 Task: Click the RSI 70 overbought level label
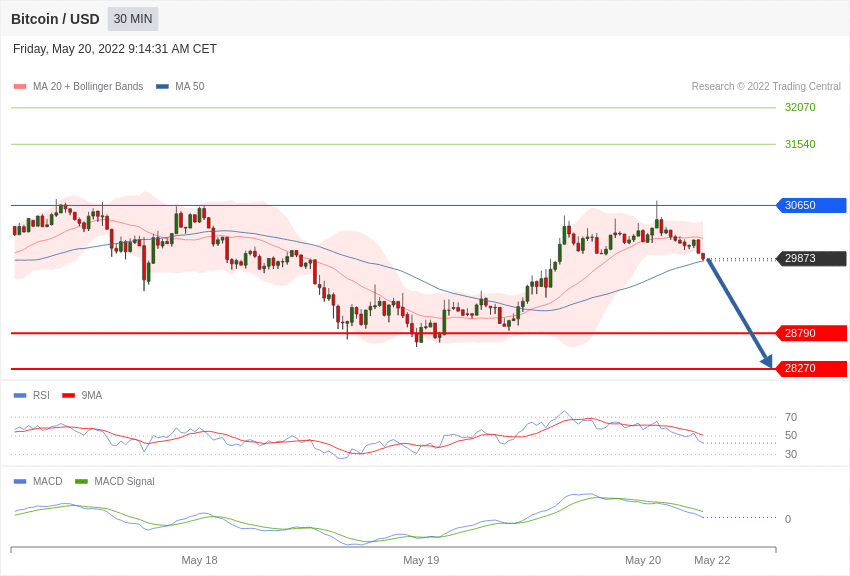tap(791, 417)
